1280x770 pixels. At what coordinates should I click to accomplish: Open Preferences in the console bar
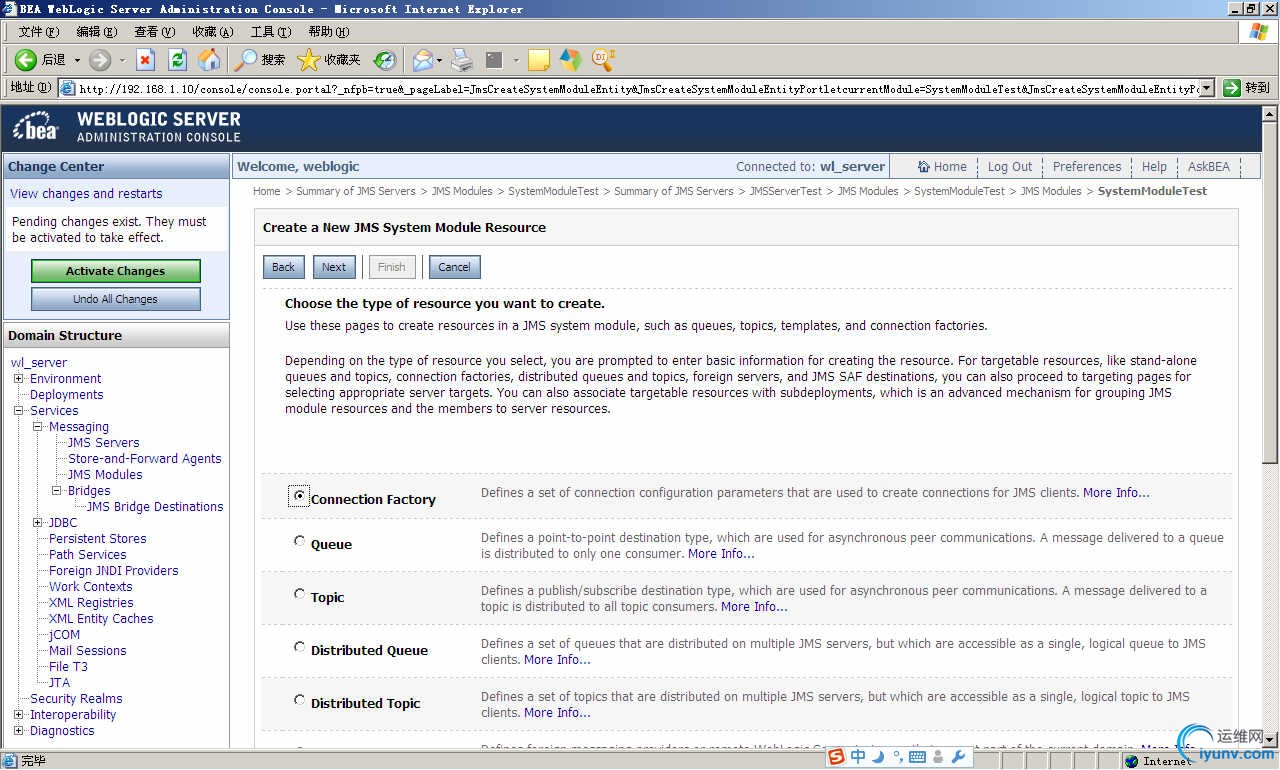pyautogui.click(x=1087, y=167)
